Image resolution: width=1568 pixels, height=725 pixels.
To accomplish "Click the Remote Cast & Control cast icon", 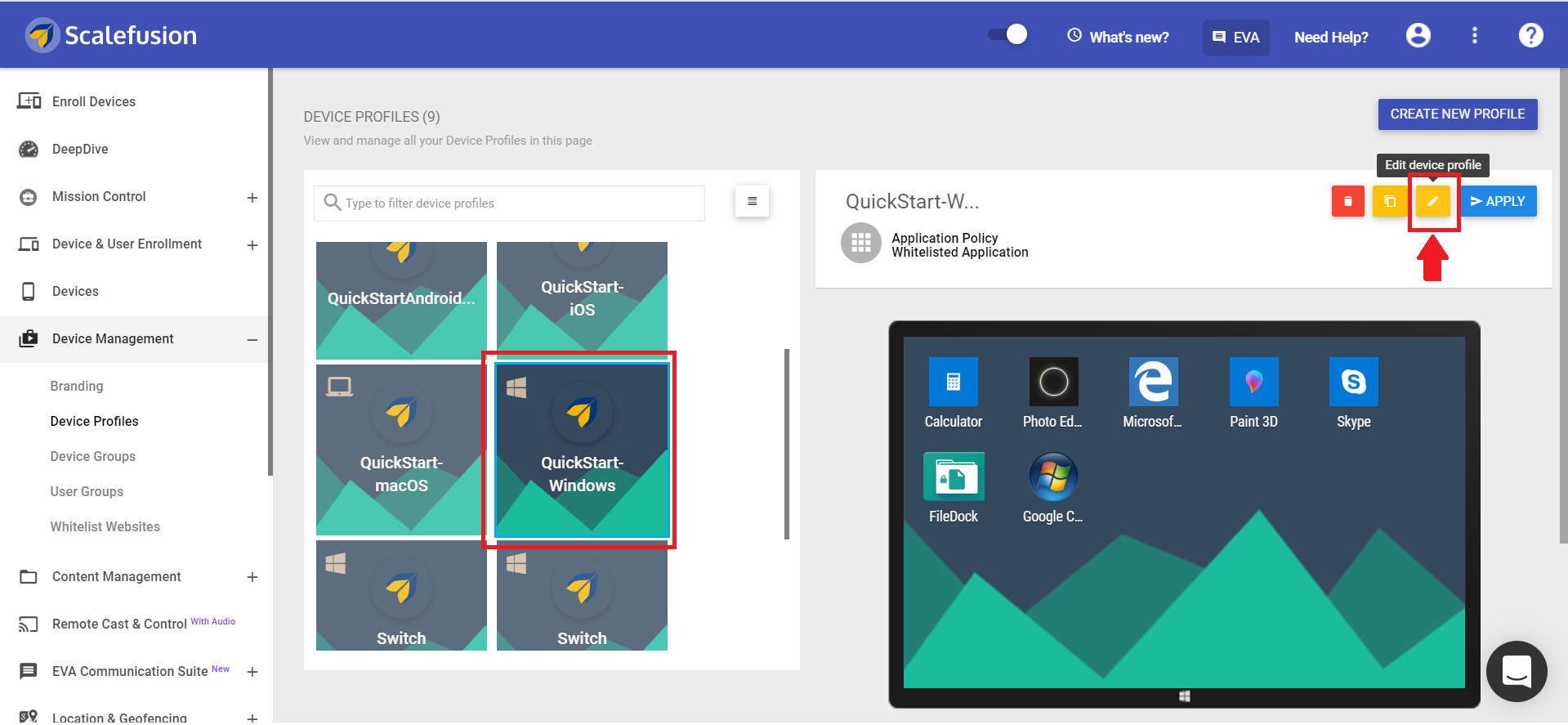I will pos(29,624).
